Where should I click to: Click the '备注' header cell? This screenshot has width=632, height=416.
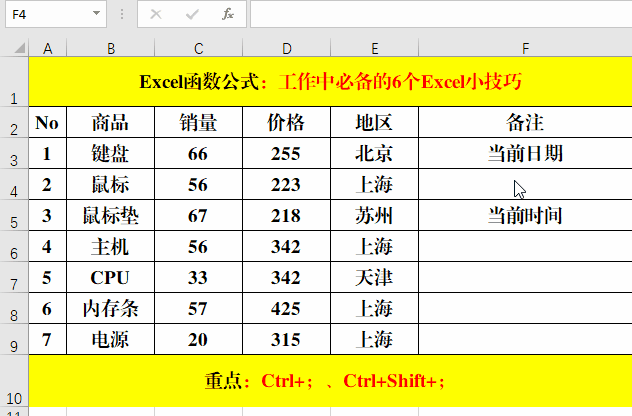coord(525,122)
